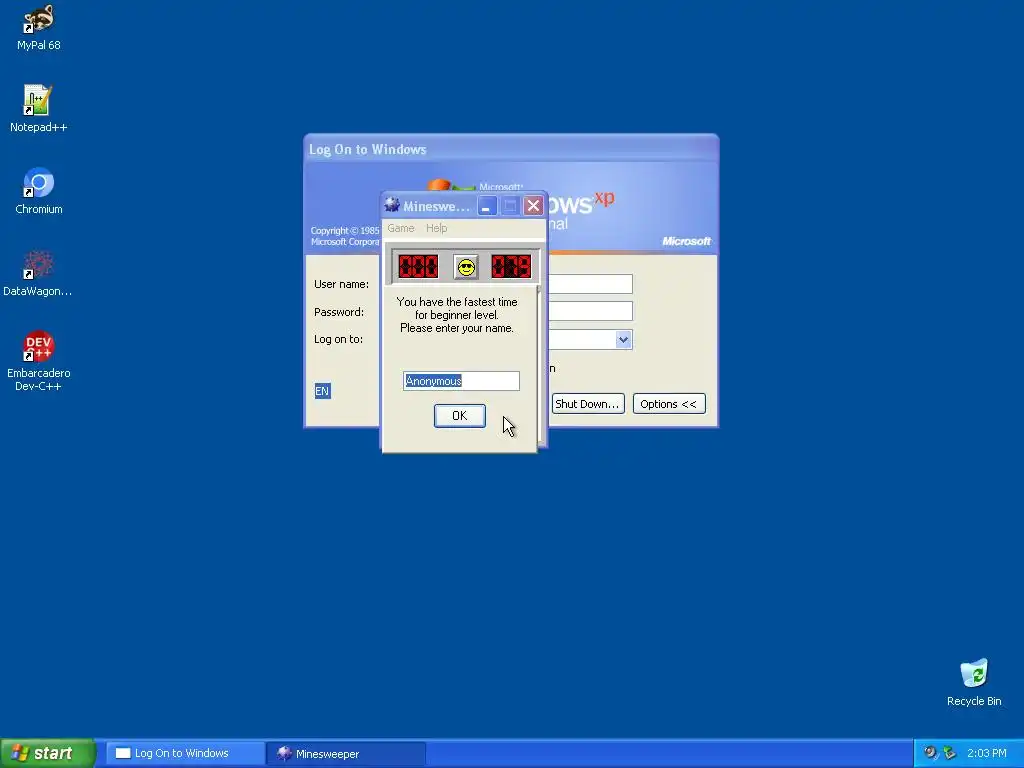Click the second system tray icon
The width and height of the screenshot is (1024, 768).
point(949,753)
